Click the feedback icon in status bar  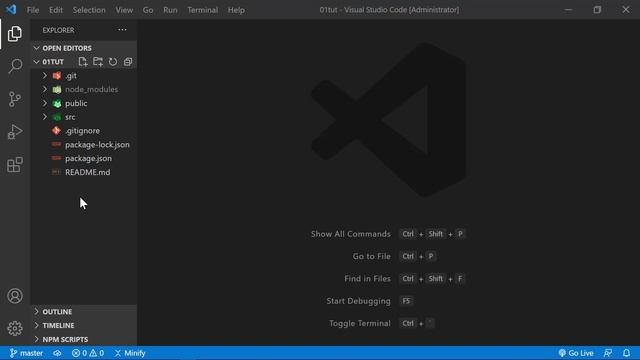[x=608, y=353]
